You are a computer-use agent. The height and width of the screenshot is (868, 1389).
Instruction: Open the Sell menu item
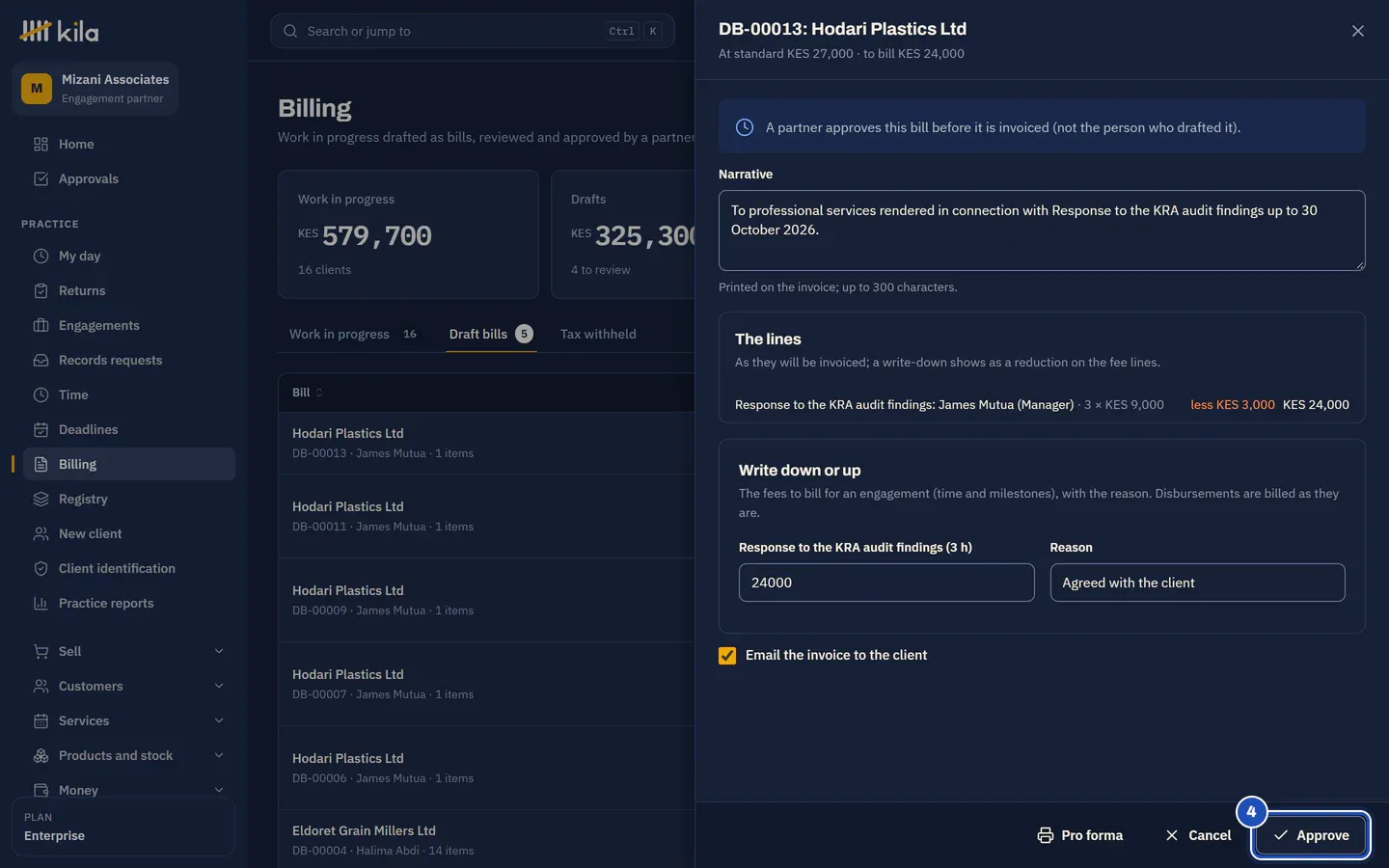click(129, 651)
